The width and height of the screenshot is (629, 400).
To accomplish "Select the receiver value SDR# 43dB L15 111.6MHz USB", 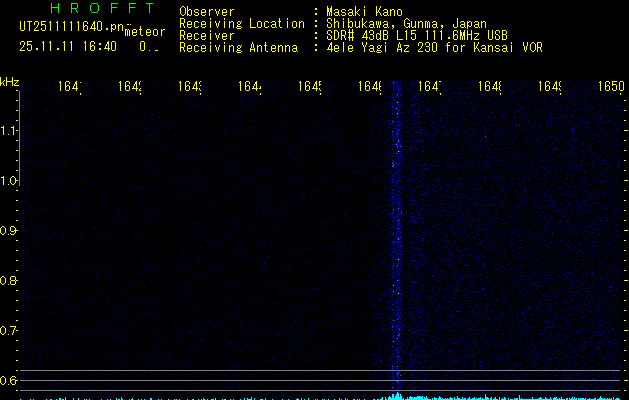I will click(x=417, y=36).
